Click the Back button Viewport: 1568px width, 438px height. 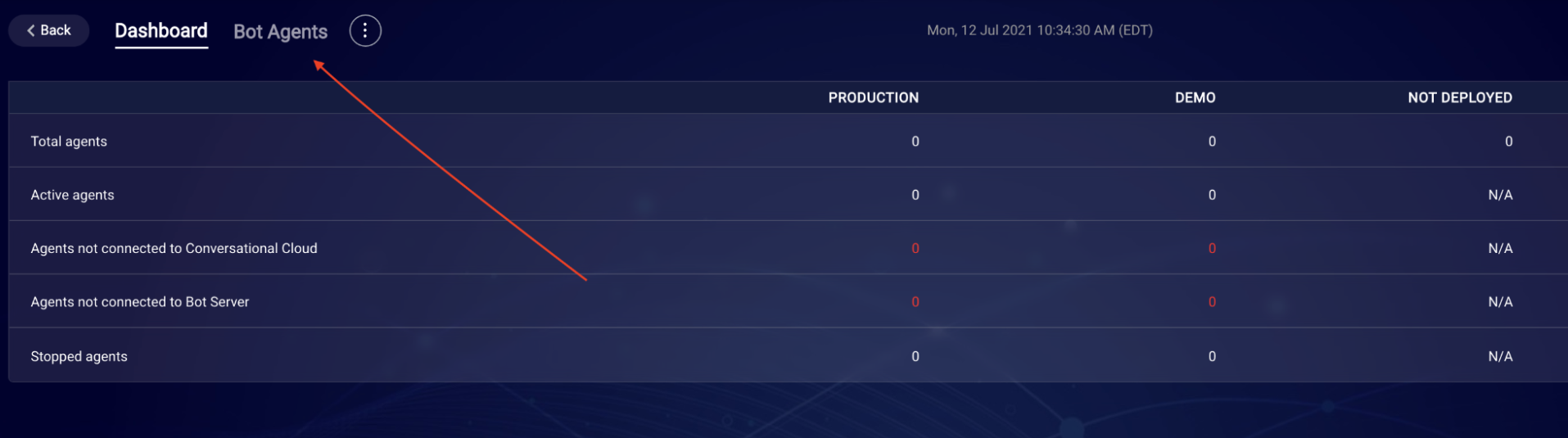tap(49, 30)
